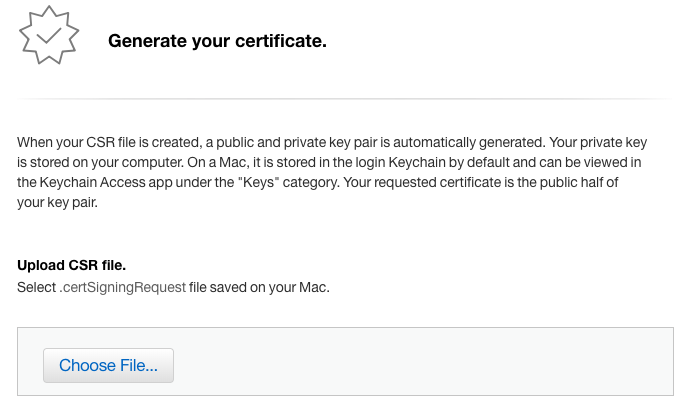The width and height of the screenshot is (697, 410).
Task: Click the word "Select" before .certSigningRequest
Action: (x=36, y=287)
